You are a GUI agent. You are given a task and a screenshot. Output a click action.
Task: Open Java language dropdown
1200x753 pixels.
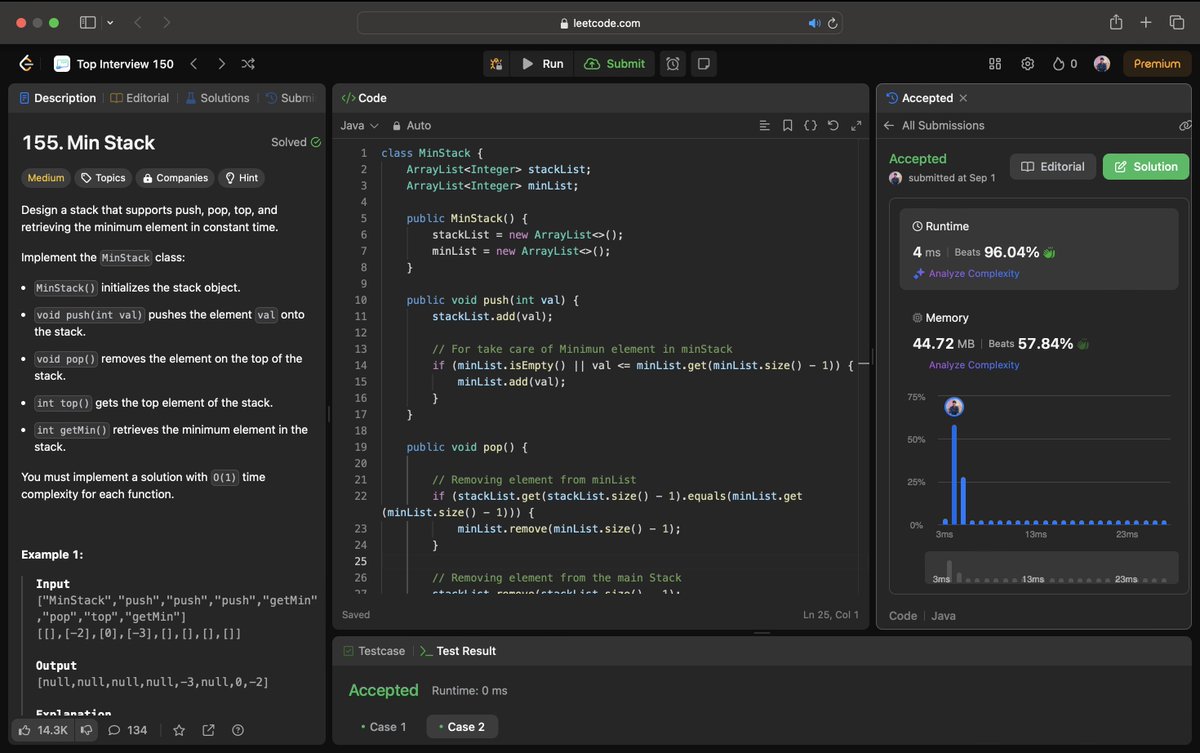point(359,125)
